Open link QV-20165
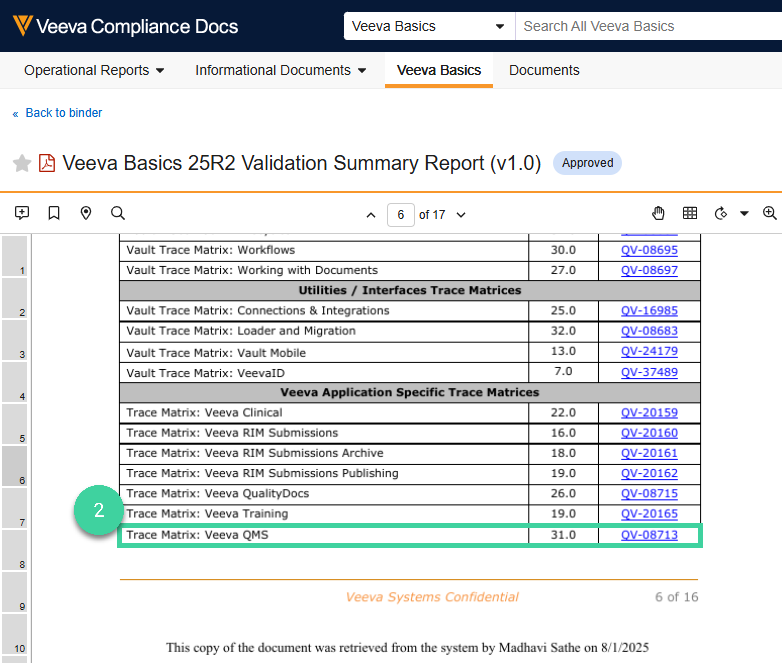Image resolution: width=782 pixels, height=663 pixels. 649,513
